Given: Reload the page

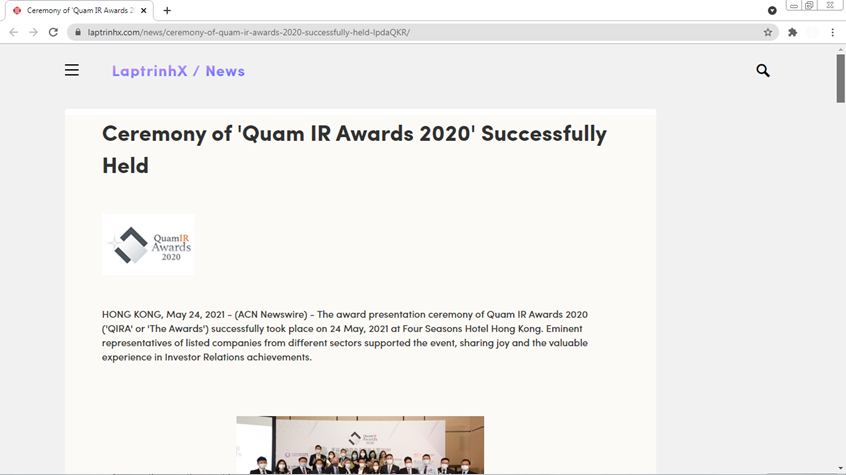Looking at the screenshot, I should [x=53, y=32].
